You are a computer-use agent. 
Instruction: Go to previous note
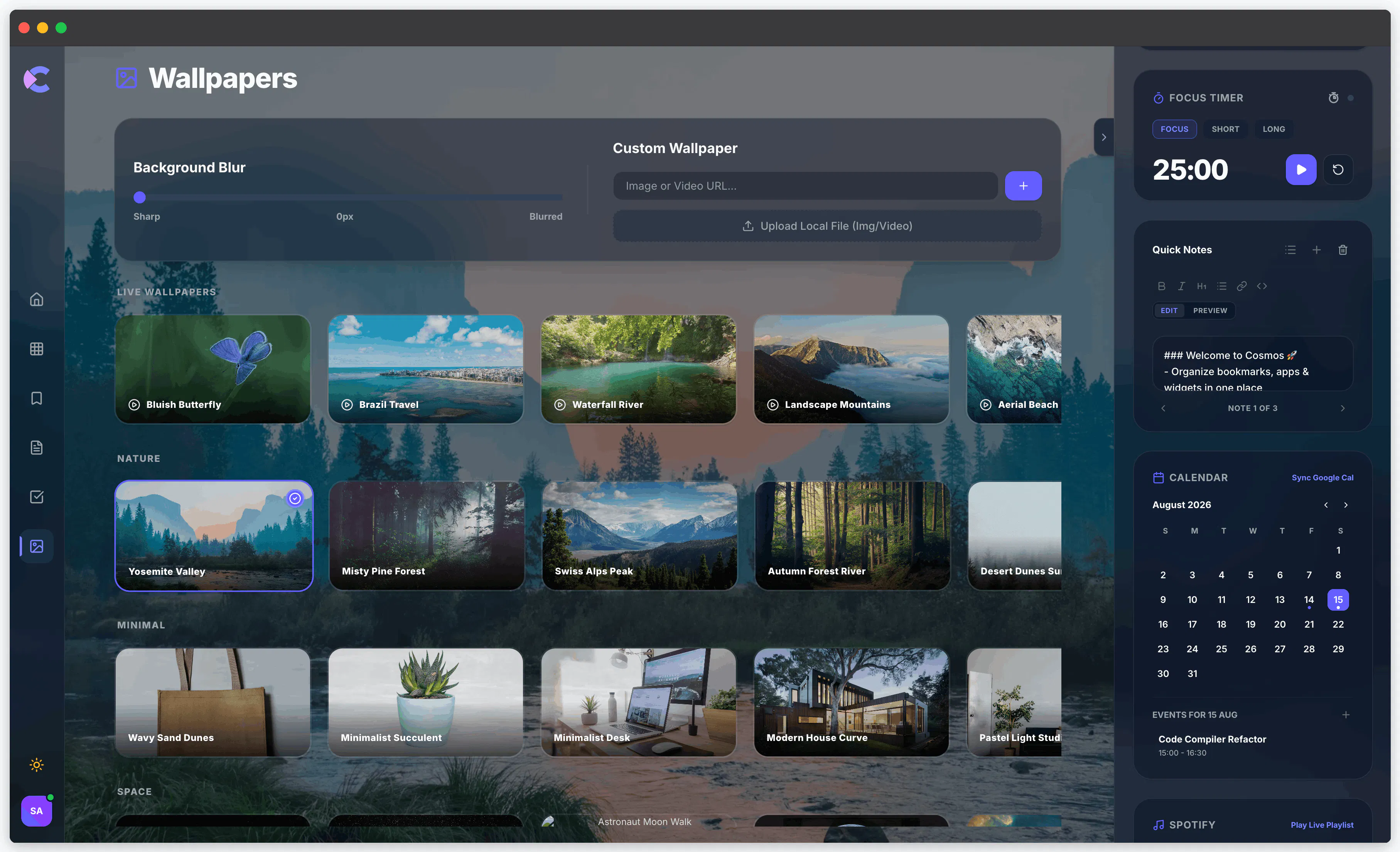point(1163,408)
